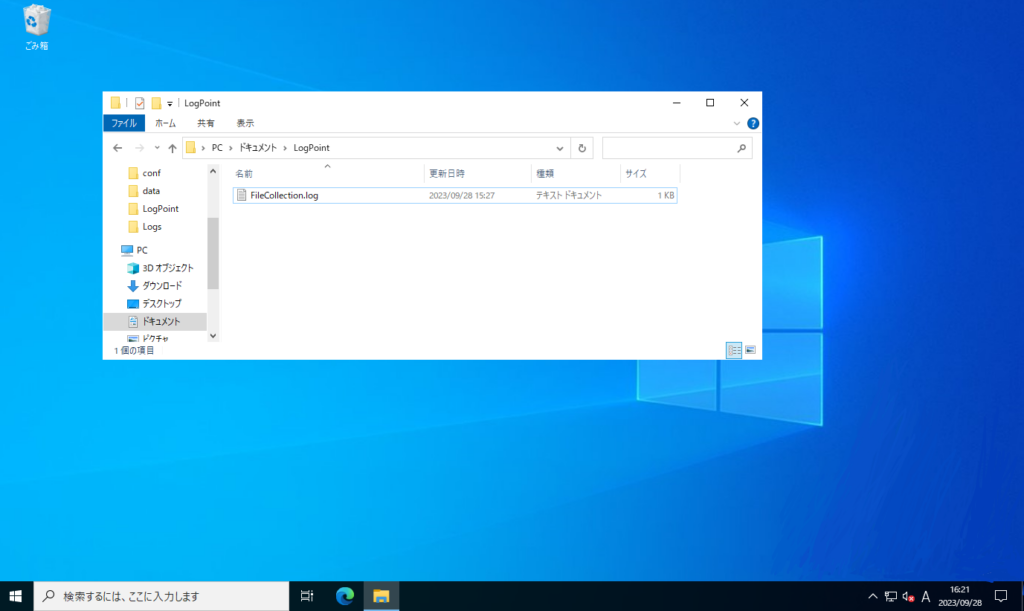
Task: Click the taskbar search box
Action: point(161,596)
